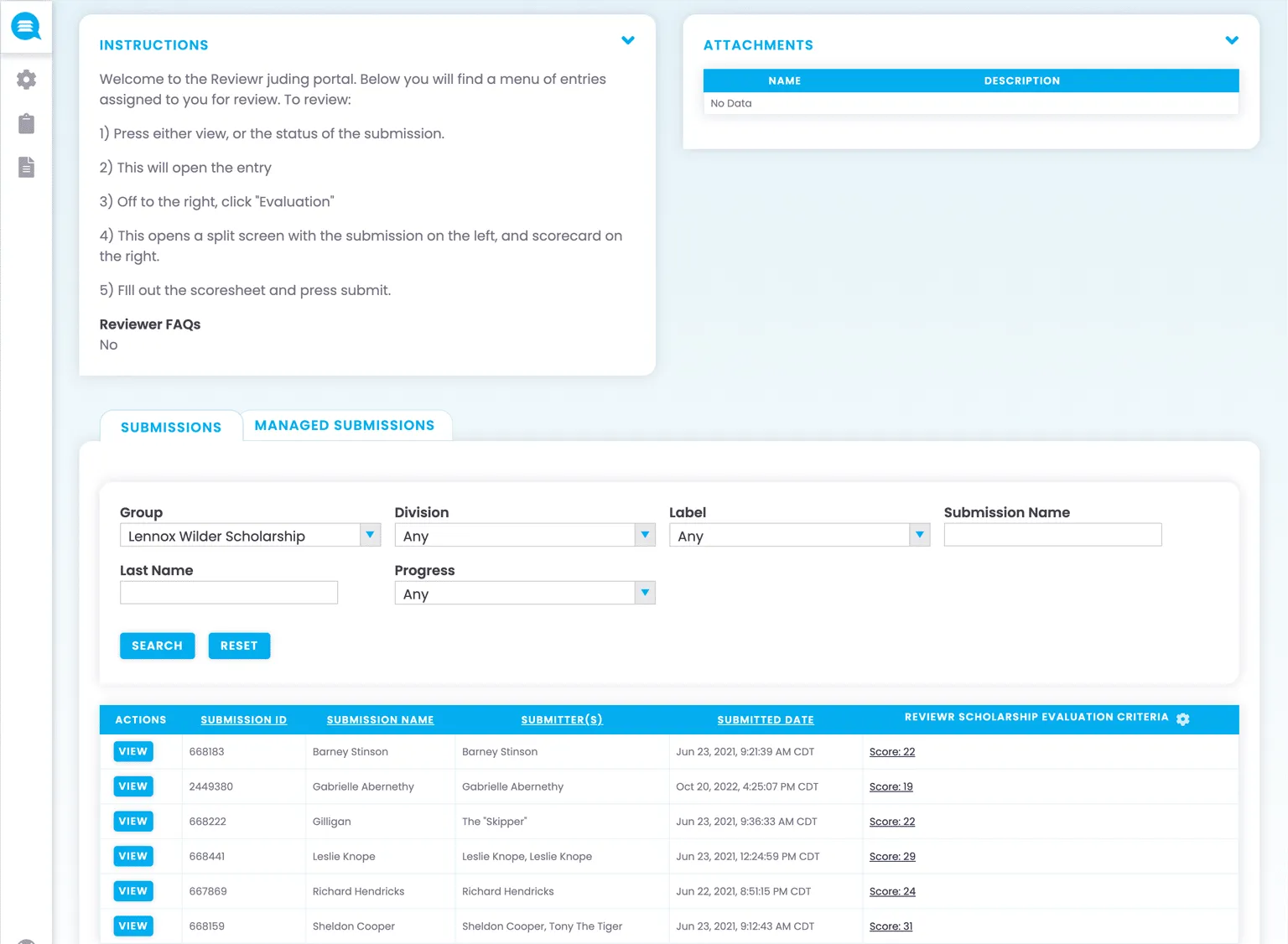1288x944 pixels.
Task: Expand the Progress dropdown
Action: point(524,594)
